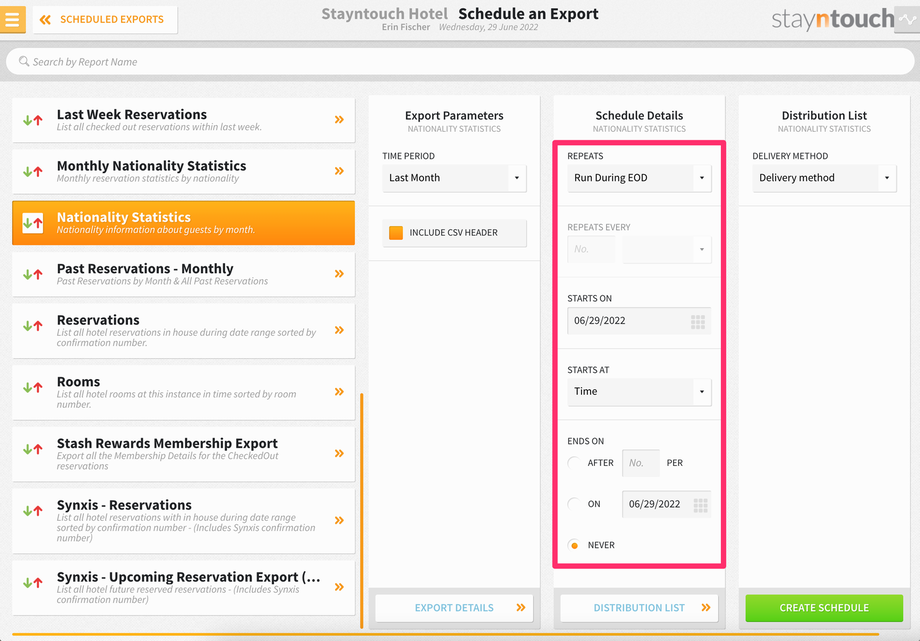Click the green Create Schedule button
920x641 pixels.
[x=824, y=608]
